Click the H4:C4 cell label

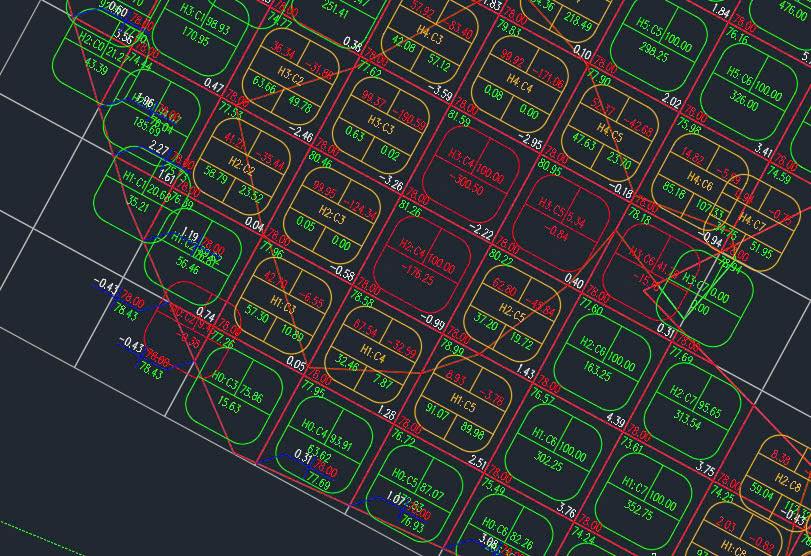519,84
